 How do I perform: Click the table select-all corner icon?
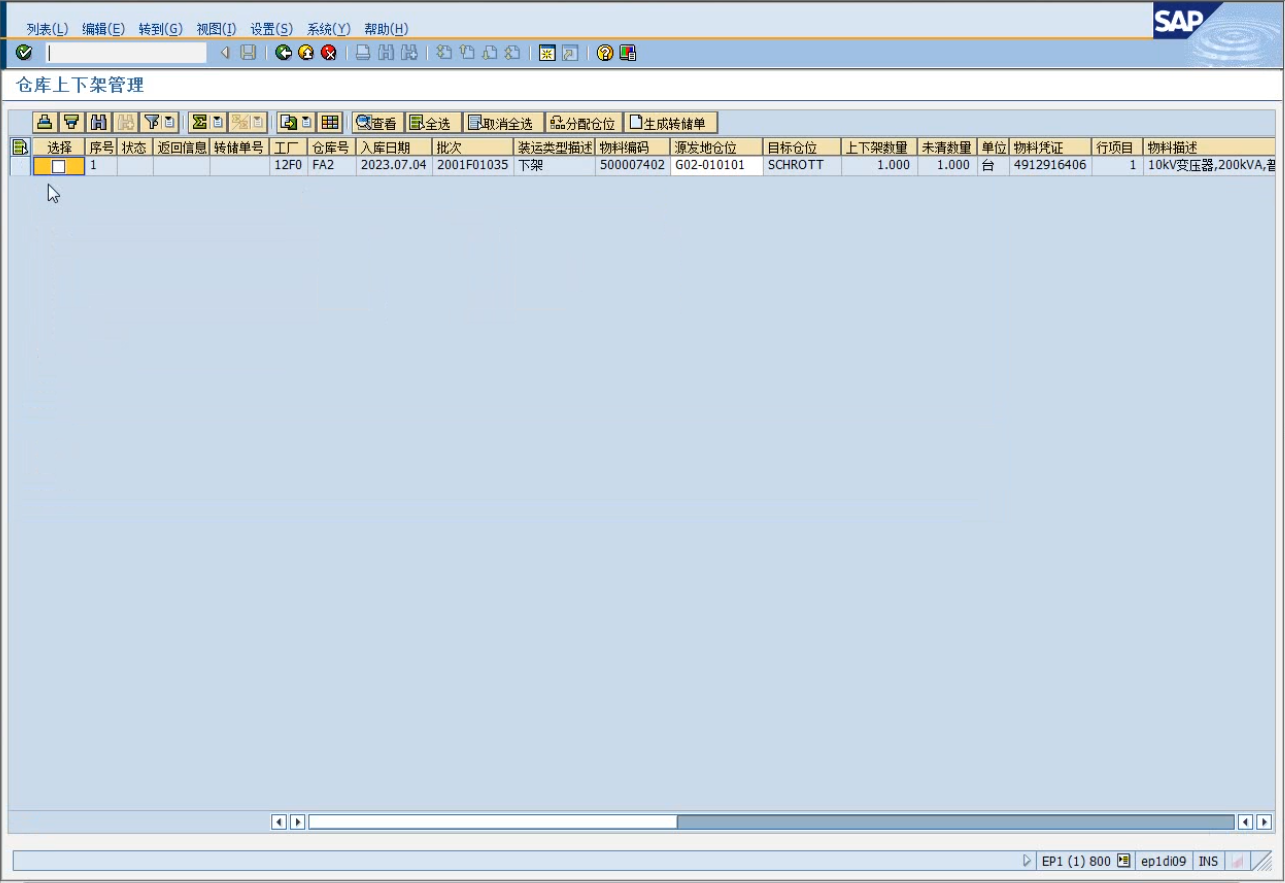click(x=19, y=148)
